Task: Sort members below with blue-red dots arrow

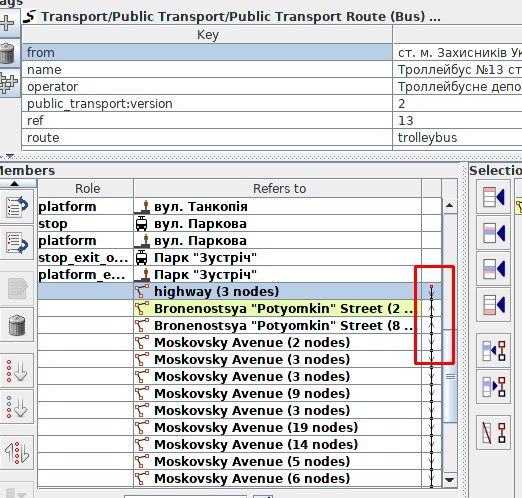Action: click(x=16, y=407)
